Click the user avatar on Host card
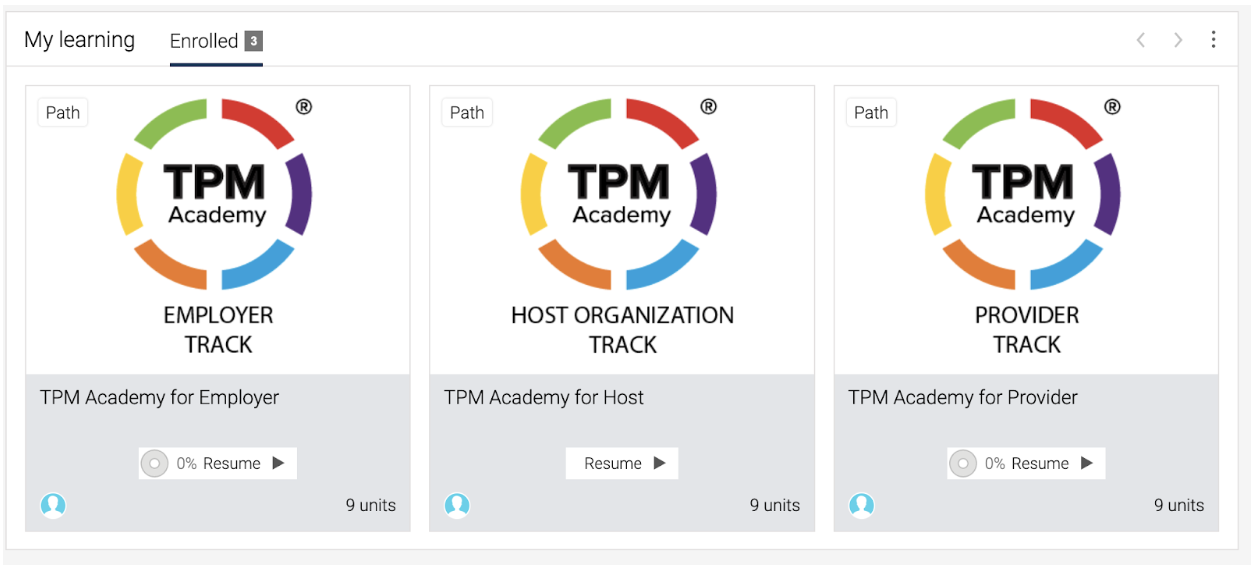 click(x=457, y=505)
